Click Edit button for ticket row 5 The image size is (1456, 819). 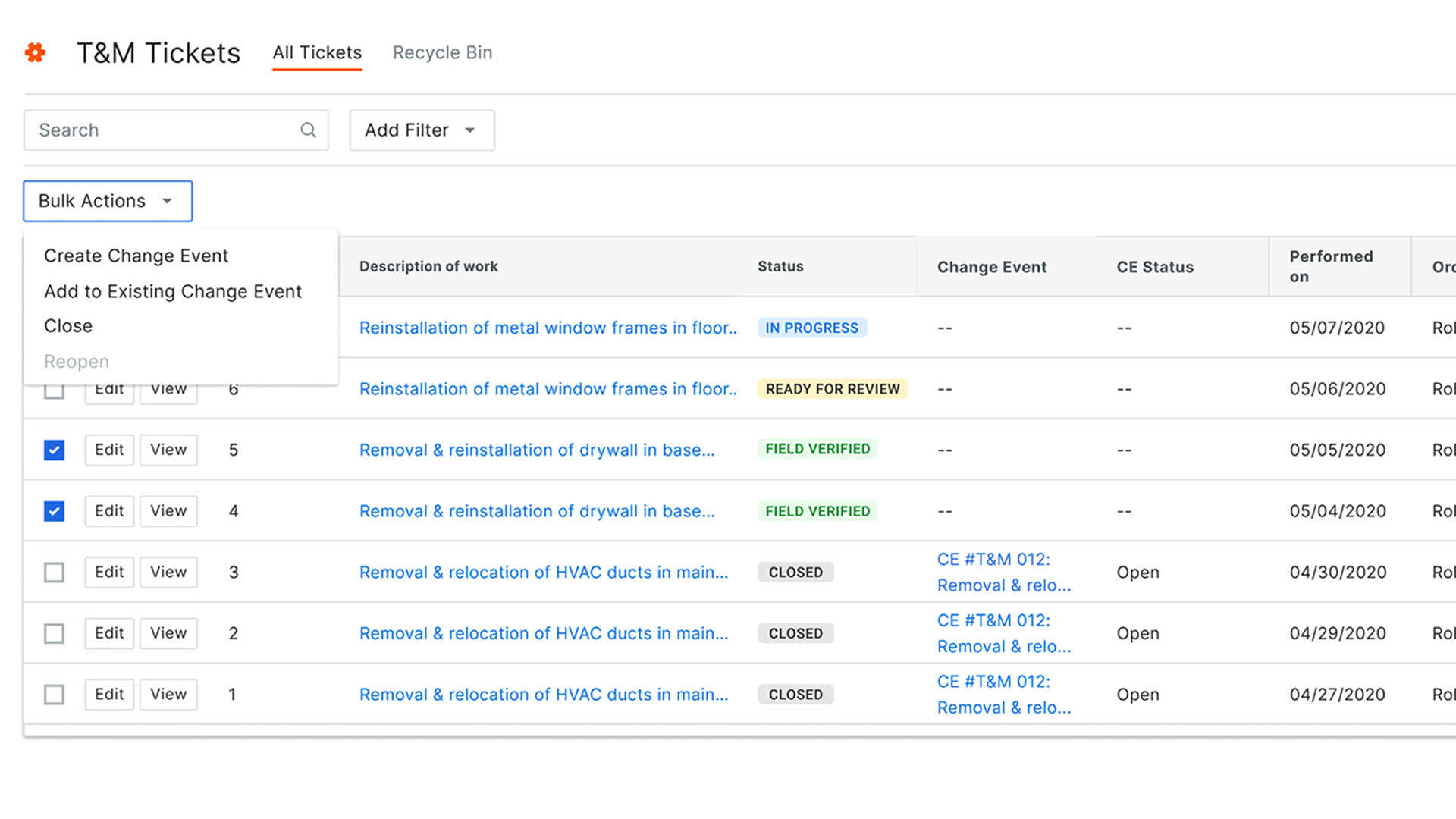click(x=108, y=449)
